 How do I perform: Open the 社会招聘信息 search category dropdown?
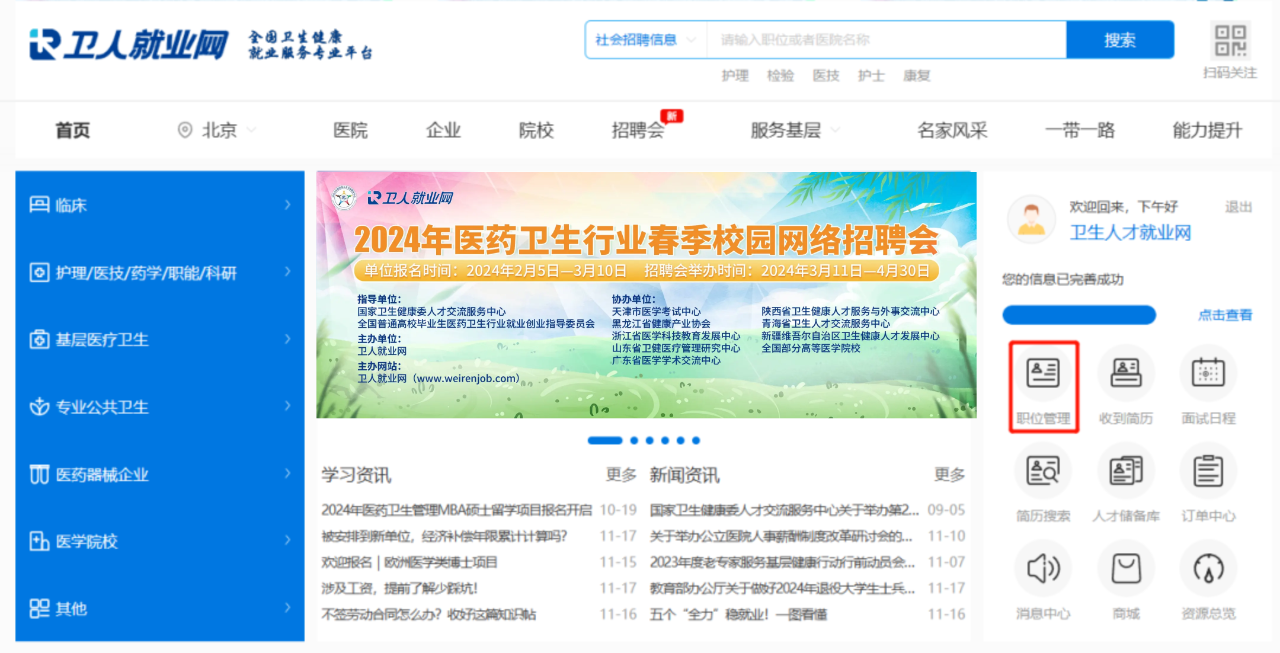click(x=645, y=39)
